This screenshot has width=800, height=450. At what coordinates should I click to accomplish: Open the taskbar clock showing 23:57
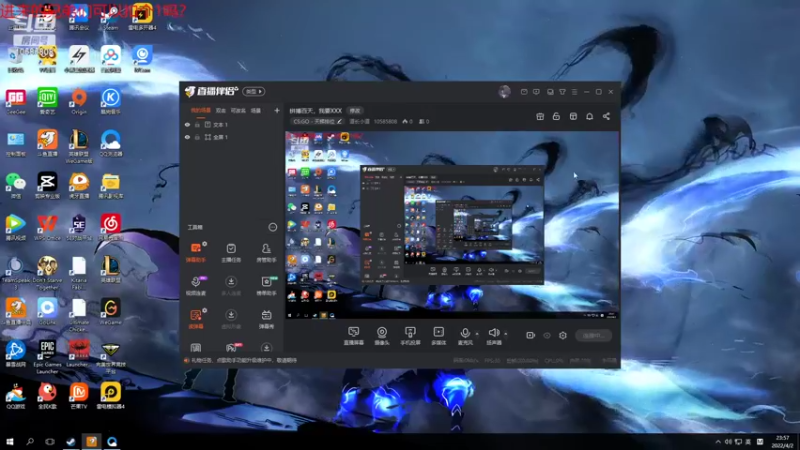782,441
